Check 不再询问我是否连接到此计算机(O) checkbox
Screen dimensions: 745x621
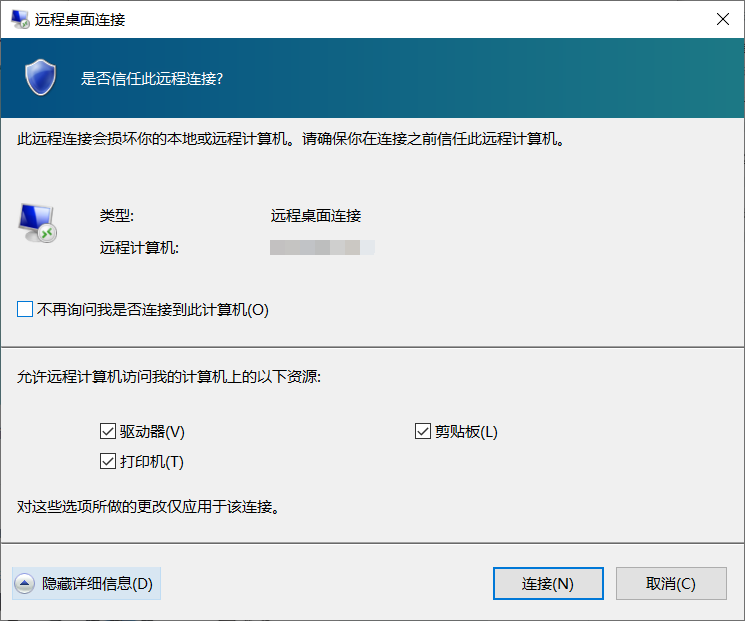click(x=25, y=309)
